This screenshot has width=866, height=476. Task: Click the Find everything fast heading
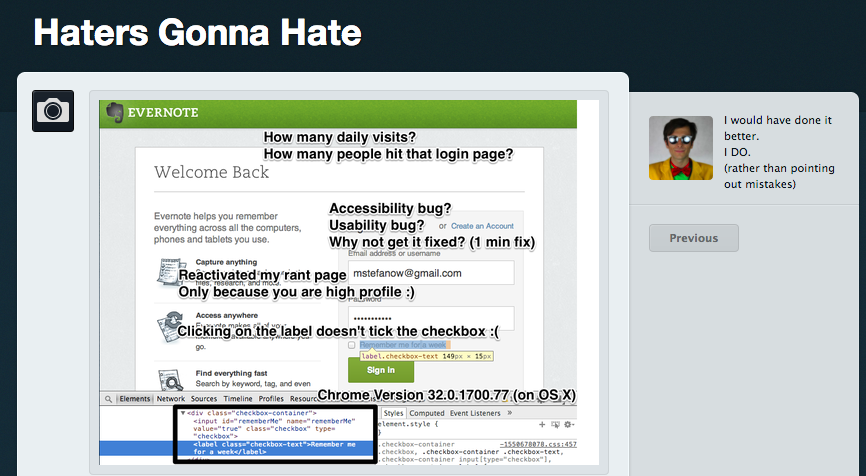point(231,373)
